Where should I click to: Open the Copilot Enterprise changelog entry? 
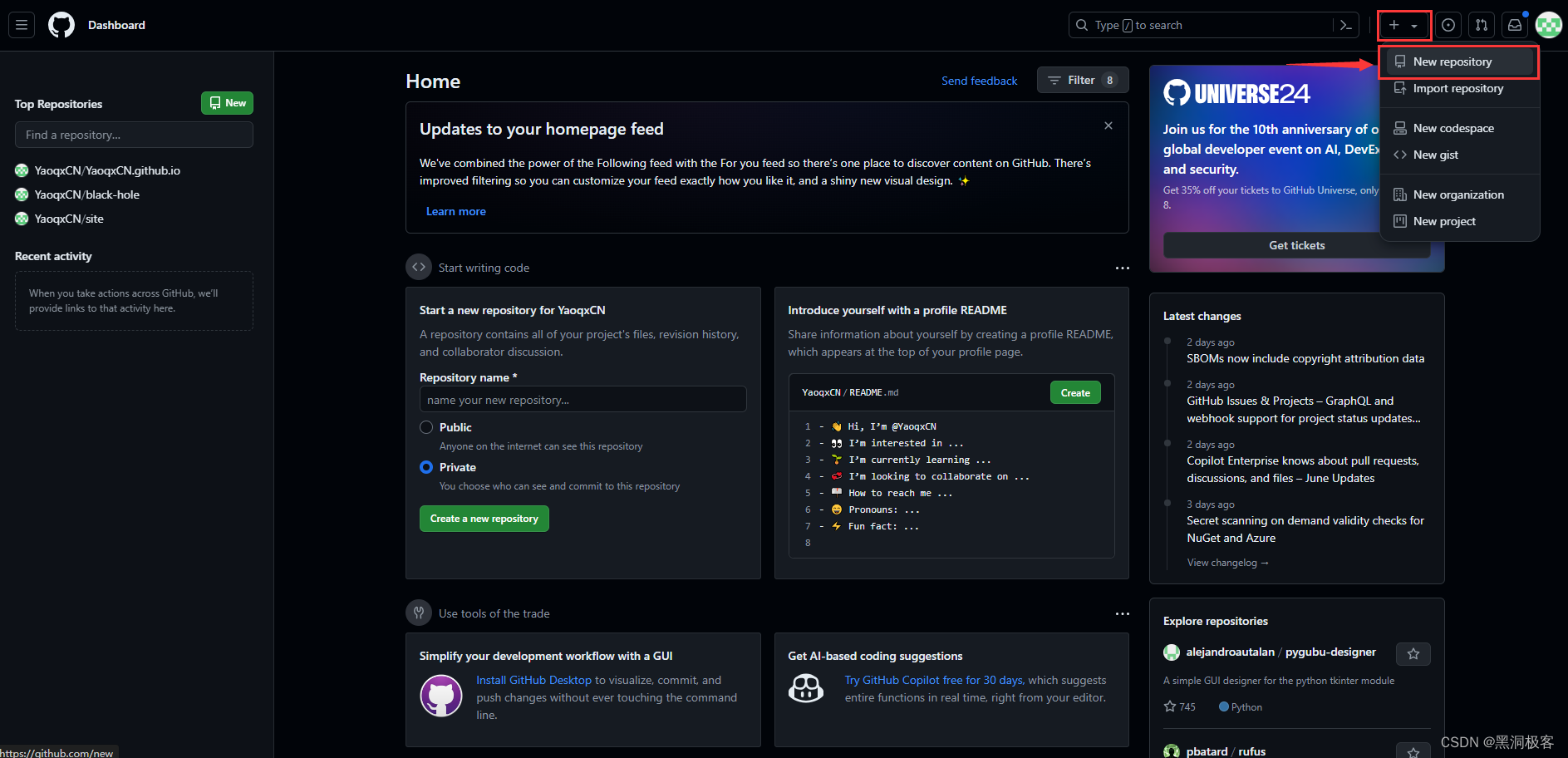pos(1303,469)
